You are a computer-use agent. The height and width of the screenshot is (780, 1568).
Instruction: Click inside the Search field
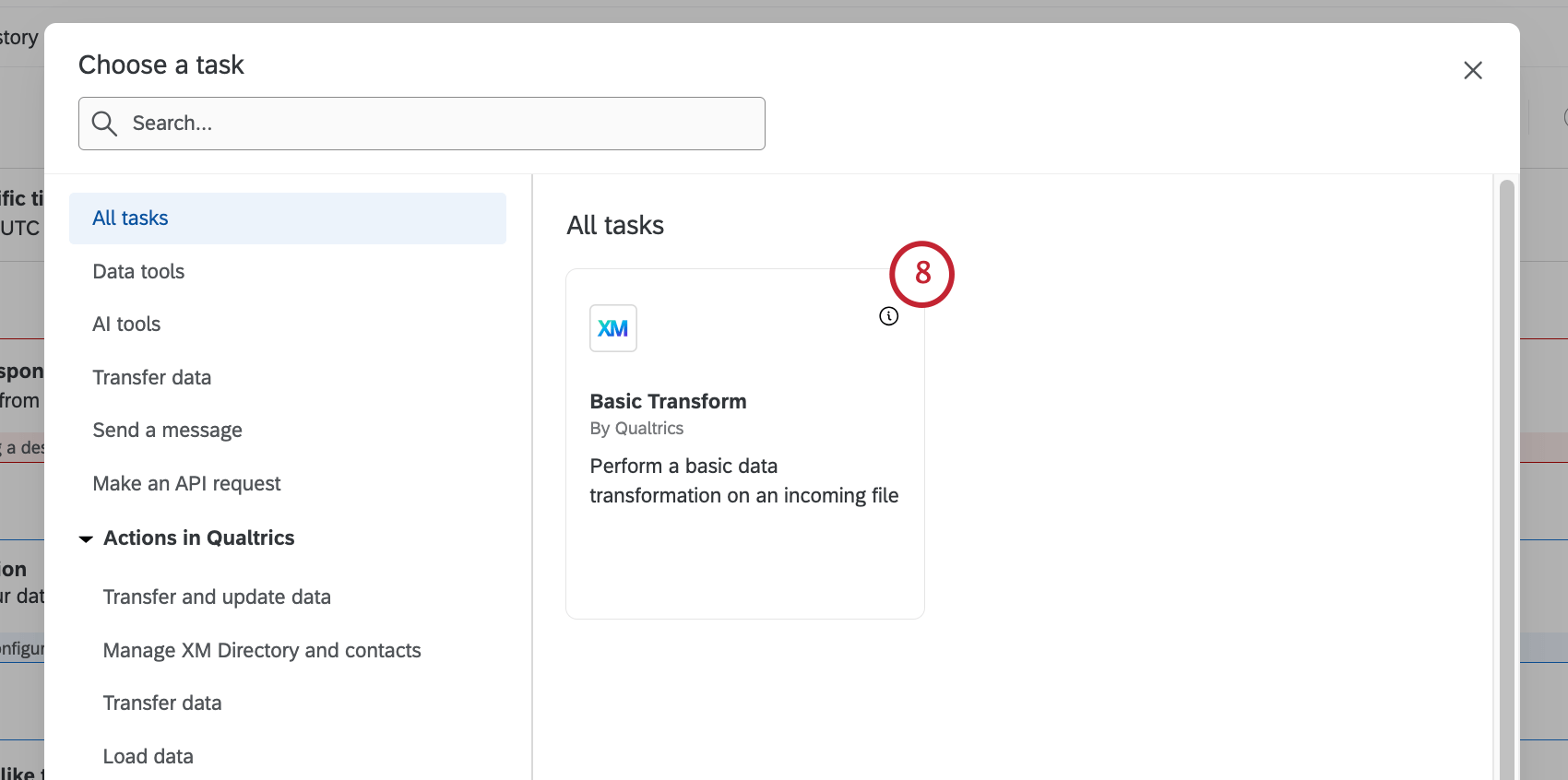tap(422, 123)
